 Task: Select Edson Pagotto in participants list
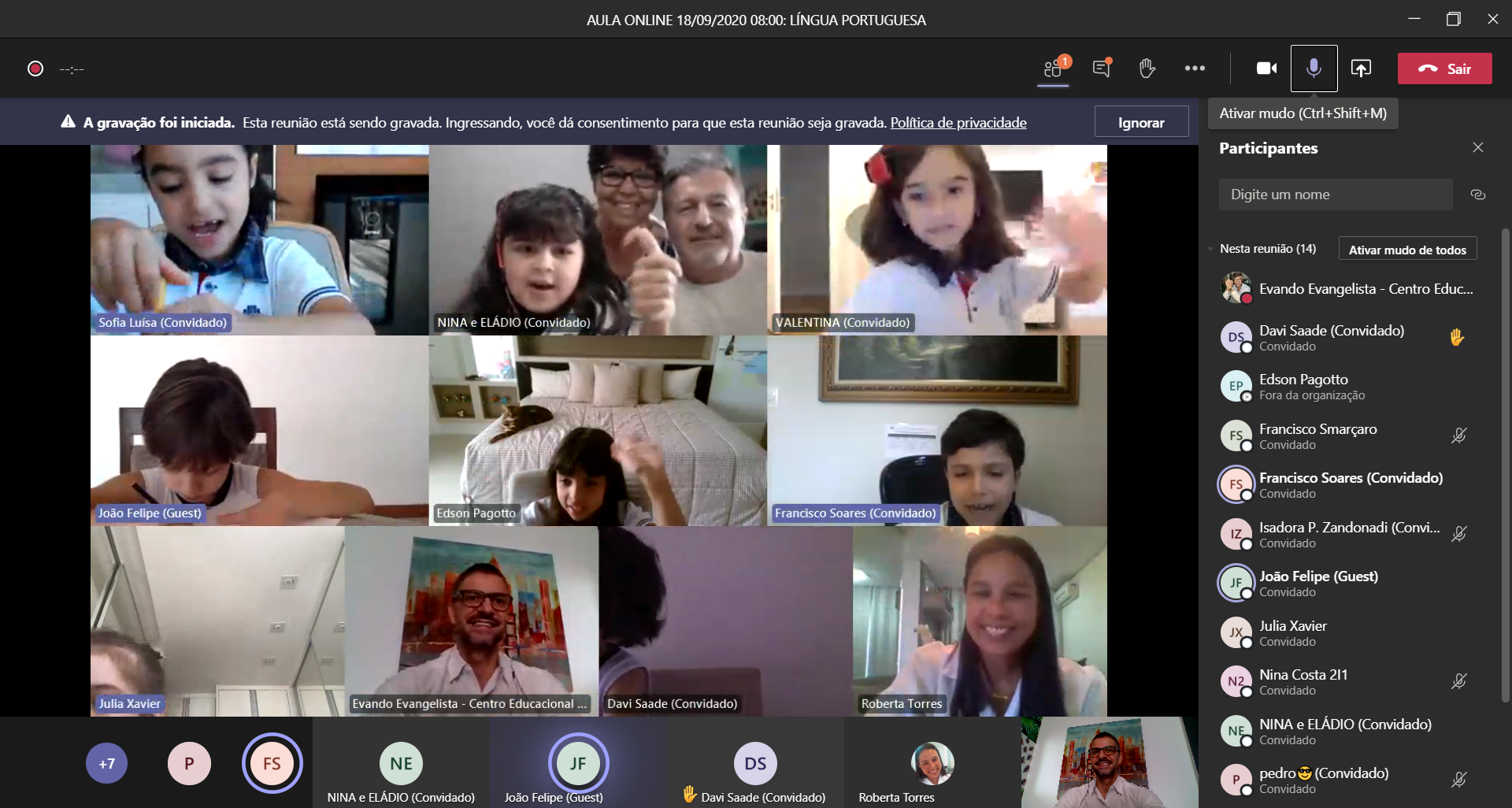pos(1347,387)
